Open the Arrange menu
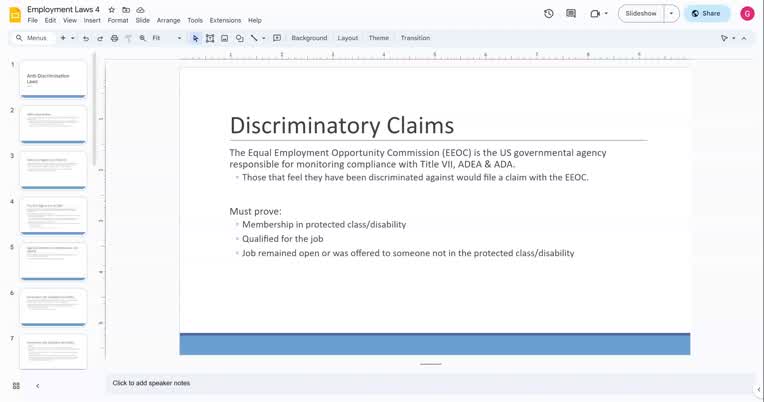Screen dimensions: 764x402 [x=168, y=20]
